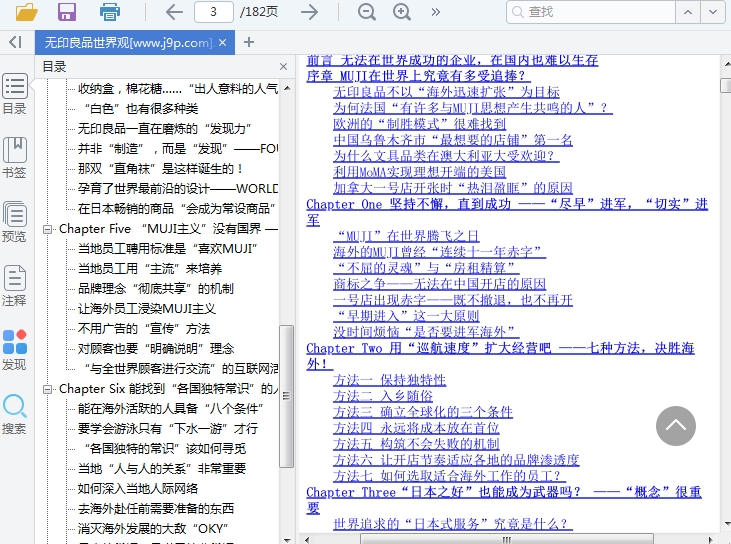Select 品牌理念"彻底共享"的机制 entry

(156, 289)
